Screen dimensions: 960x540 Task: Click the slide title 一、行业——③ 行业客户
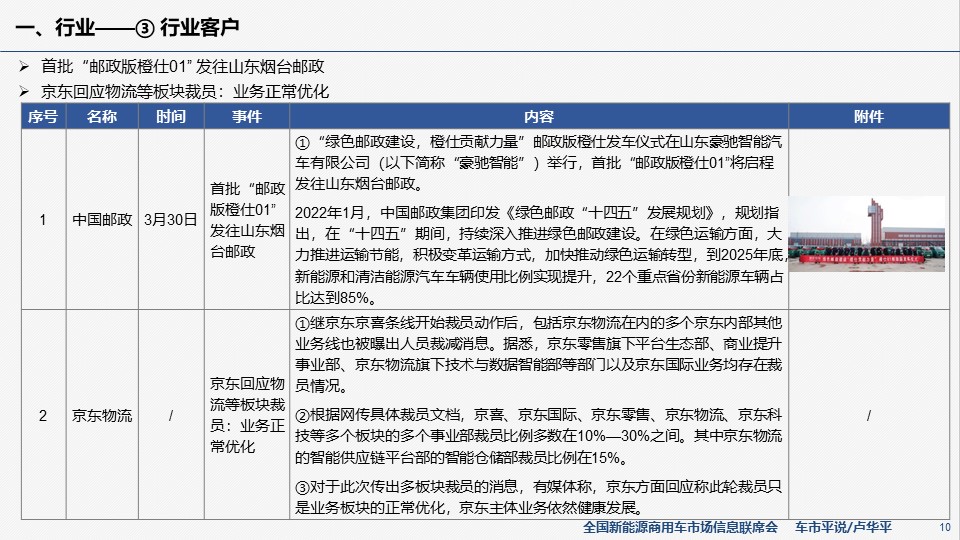pyautogui.click(x=127, y=28)
